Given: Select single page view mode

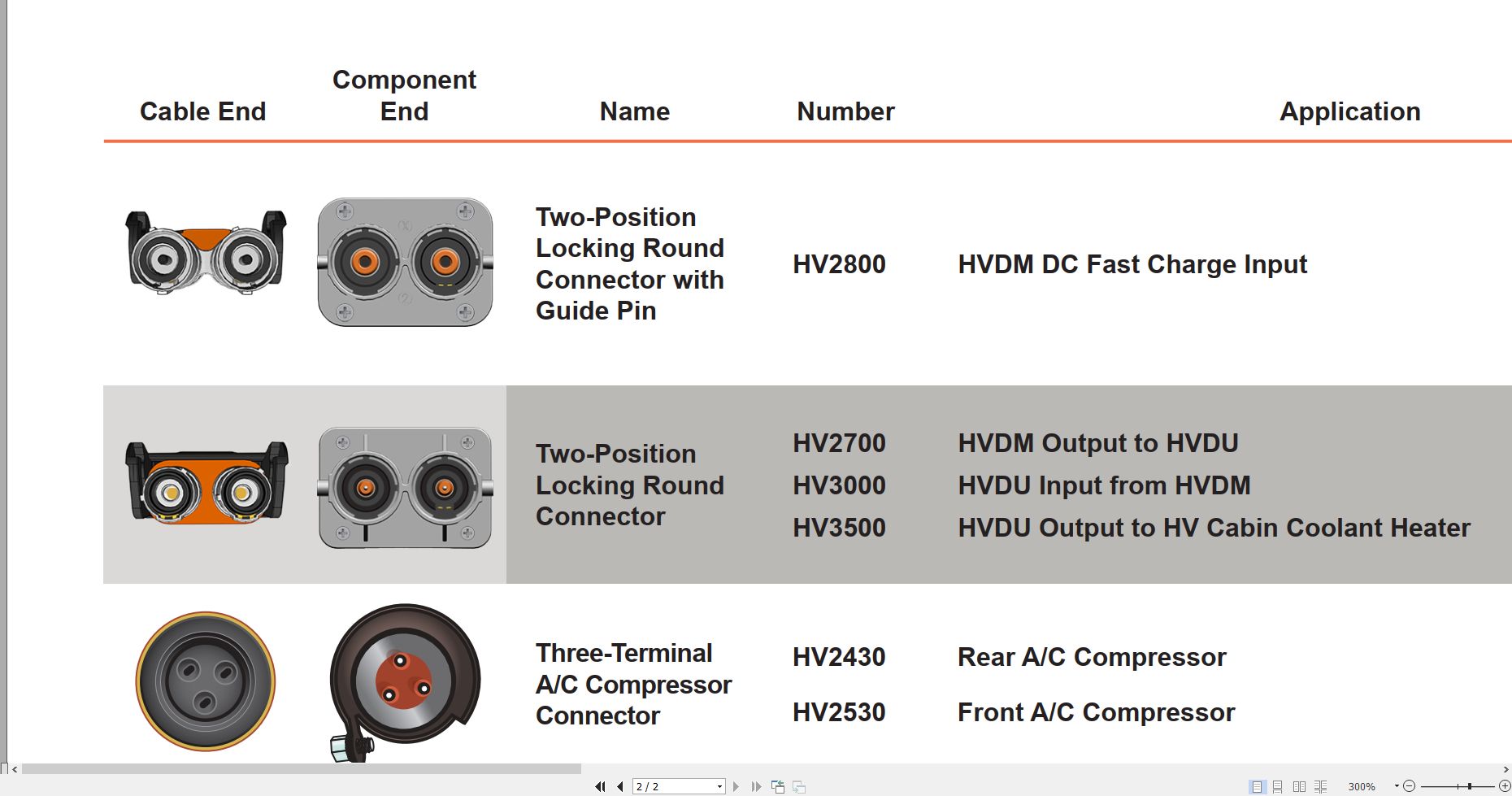Looking at the screenshot, I should (1258, 786).
